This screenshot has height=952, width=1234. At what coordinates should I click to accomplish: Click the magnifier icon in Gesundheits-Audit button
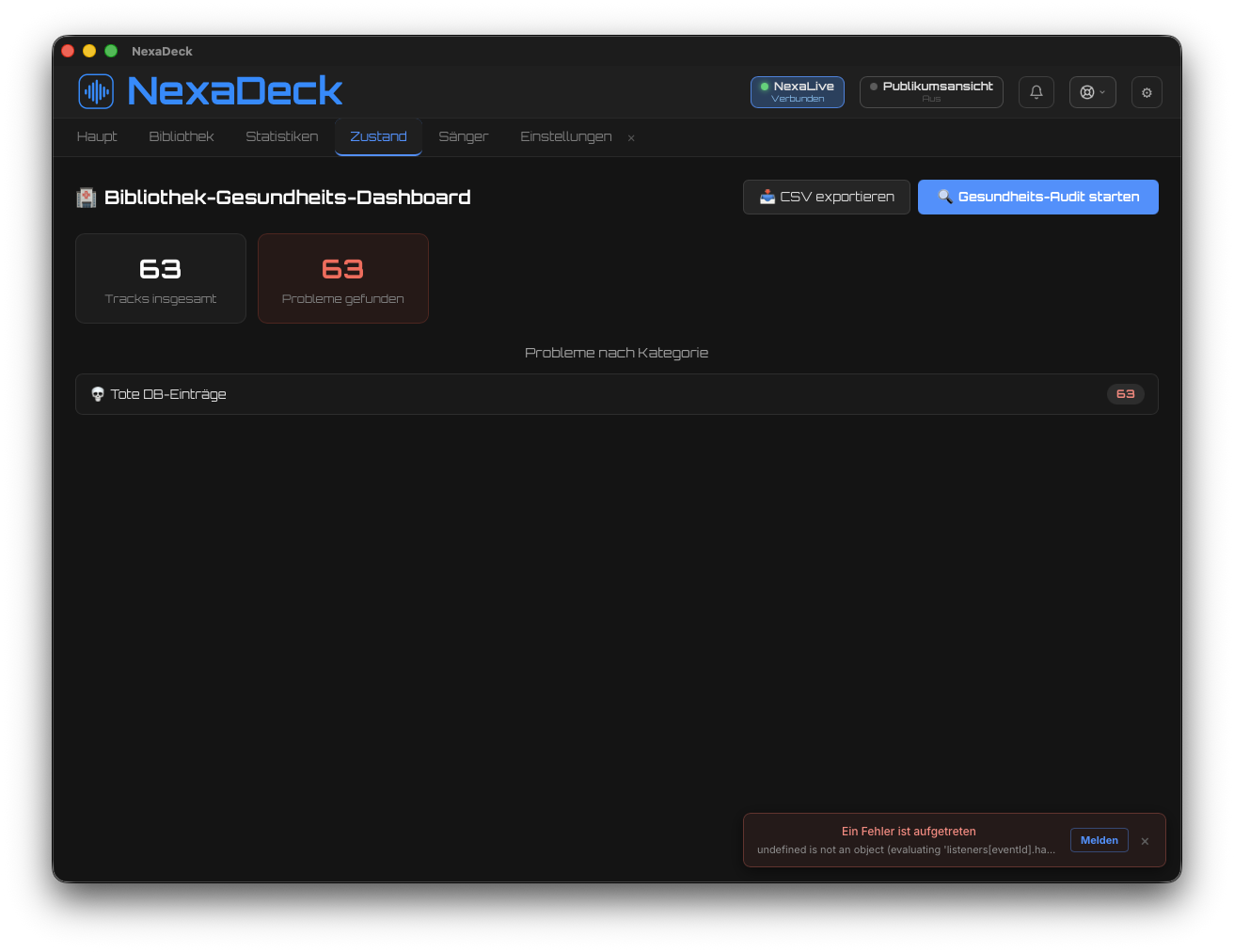(x=945, y=197)
